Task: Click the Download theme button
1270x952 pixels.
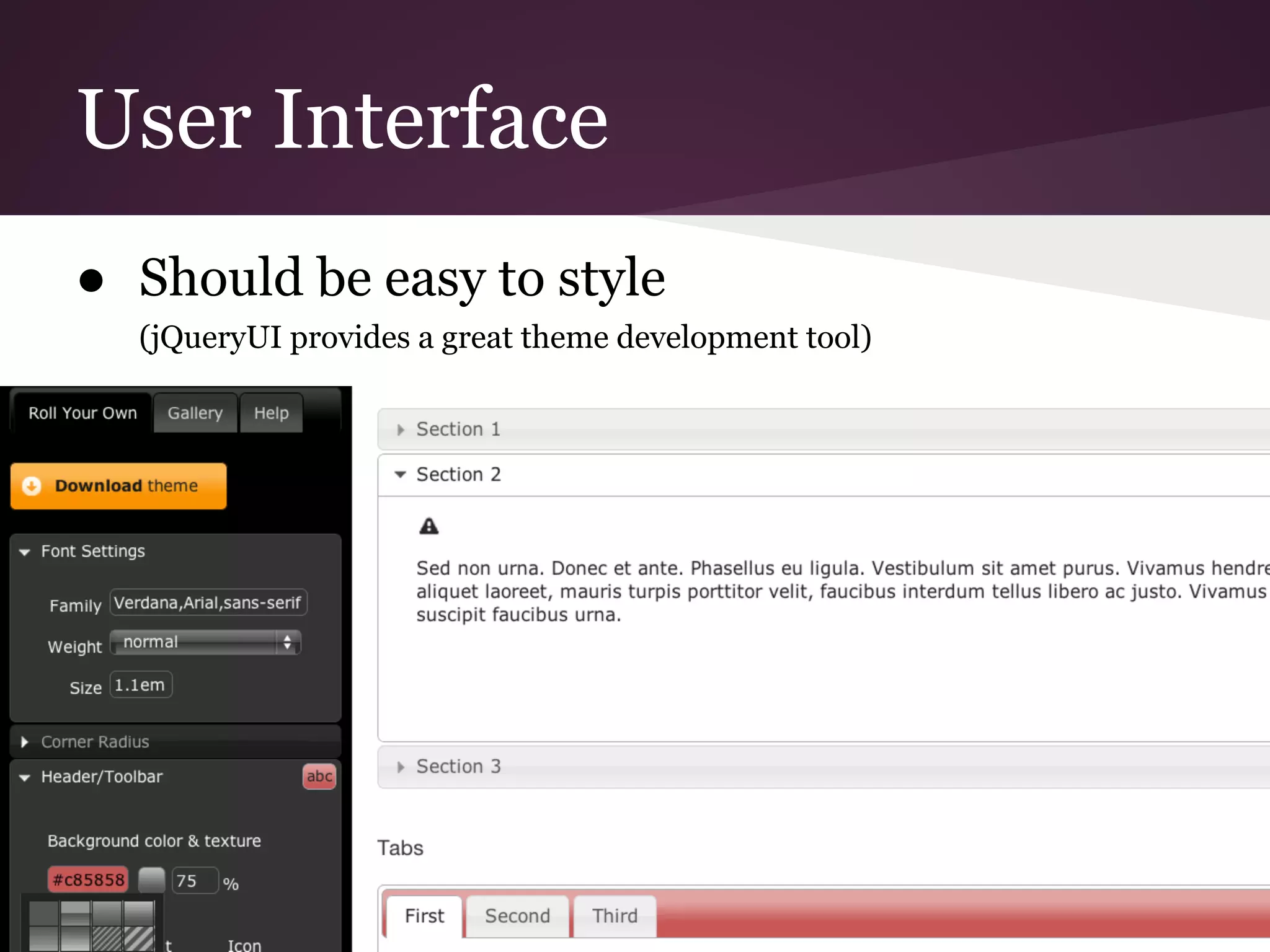Action: 118,486
